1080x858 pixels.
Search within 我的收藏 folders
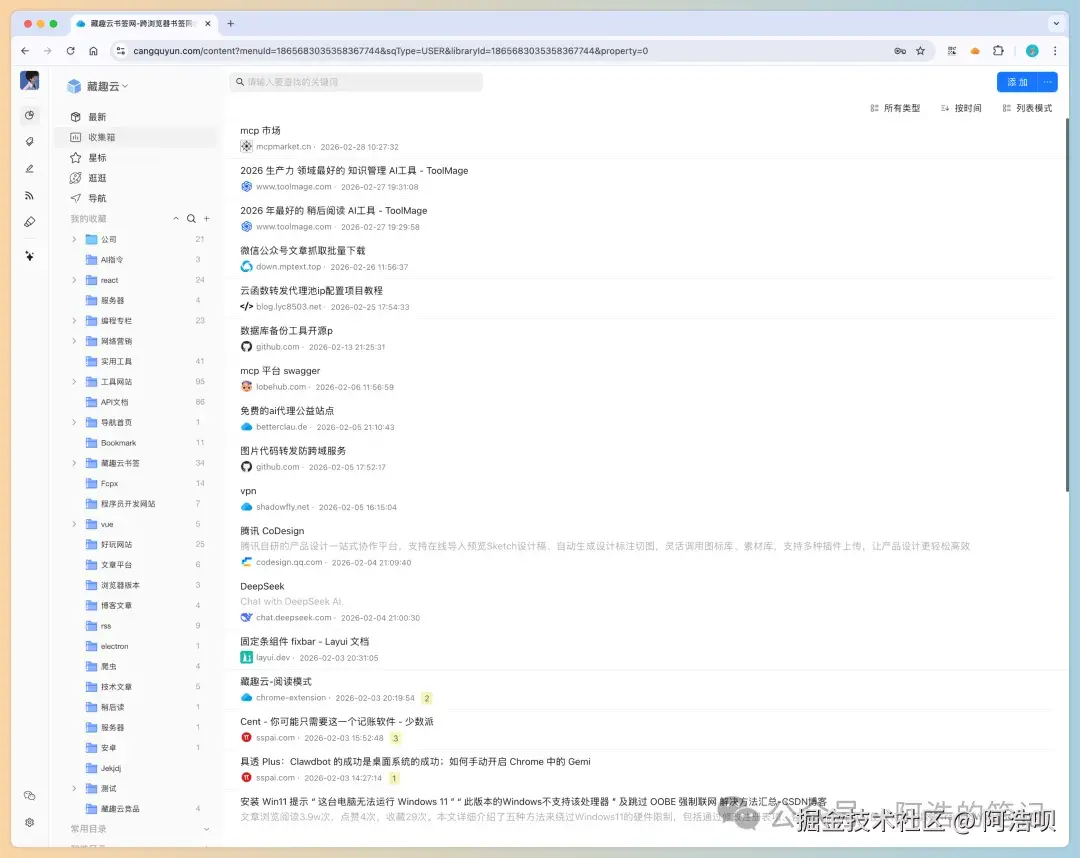tap(191, 218)
